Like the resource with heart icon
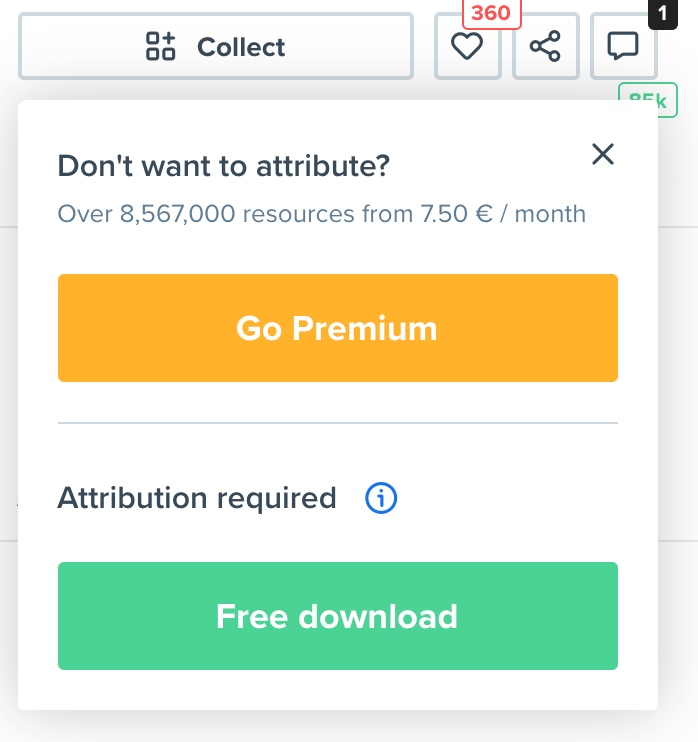 [x=467, y=46]
